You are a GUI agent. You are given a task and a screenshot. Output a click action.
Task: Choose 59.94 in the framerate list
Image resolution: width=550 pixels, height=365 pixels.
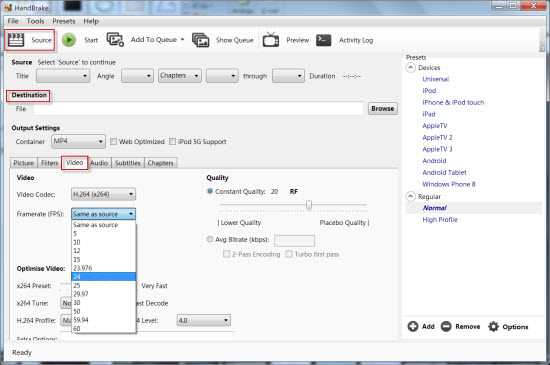(103, 320)
